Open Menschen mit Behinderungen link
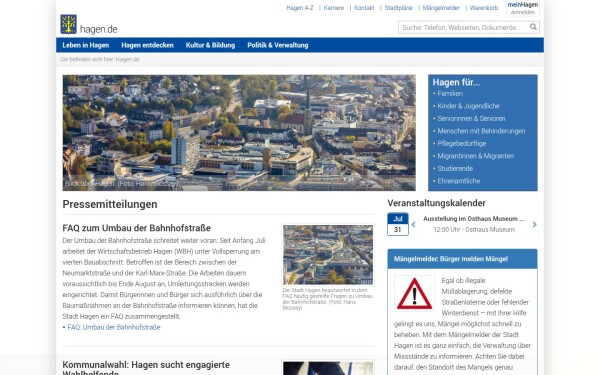Image resolution: width=600 pixels, height=375 pixels. click(481, 131)
